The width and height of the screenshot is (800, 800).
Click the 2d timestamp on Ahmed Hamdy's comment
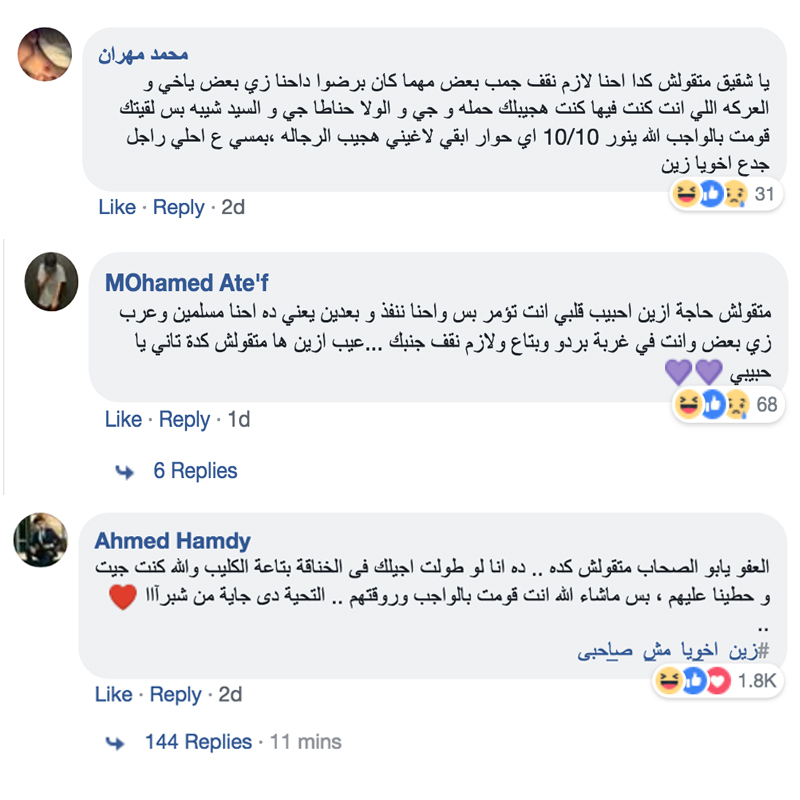point(231,694)
